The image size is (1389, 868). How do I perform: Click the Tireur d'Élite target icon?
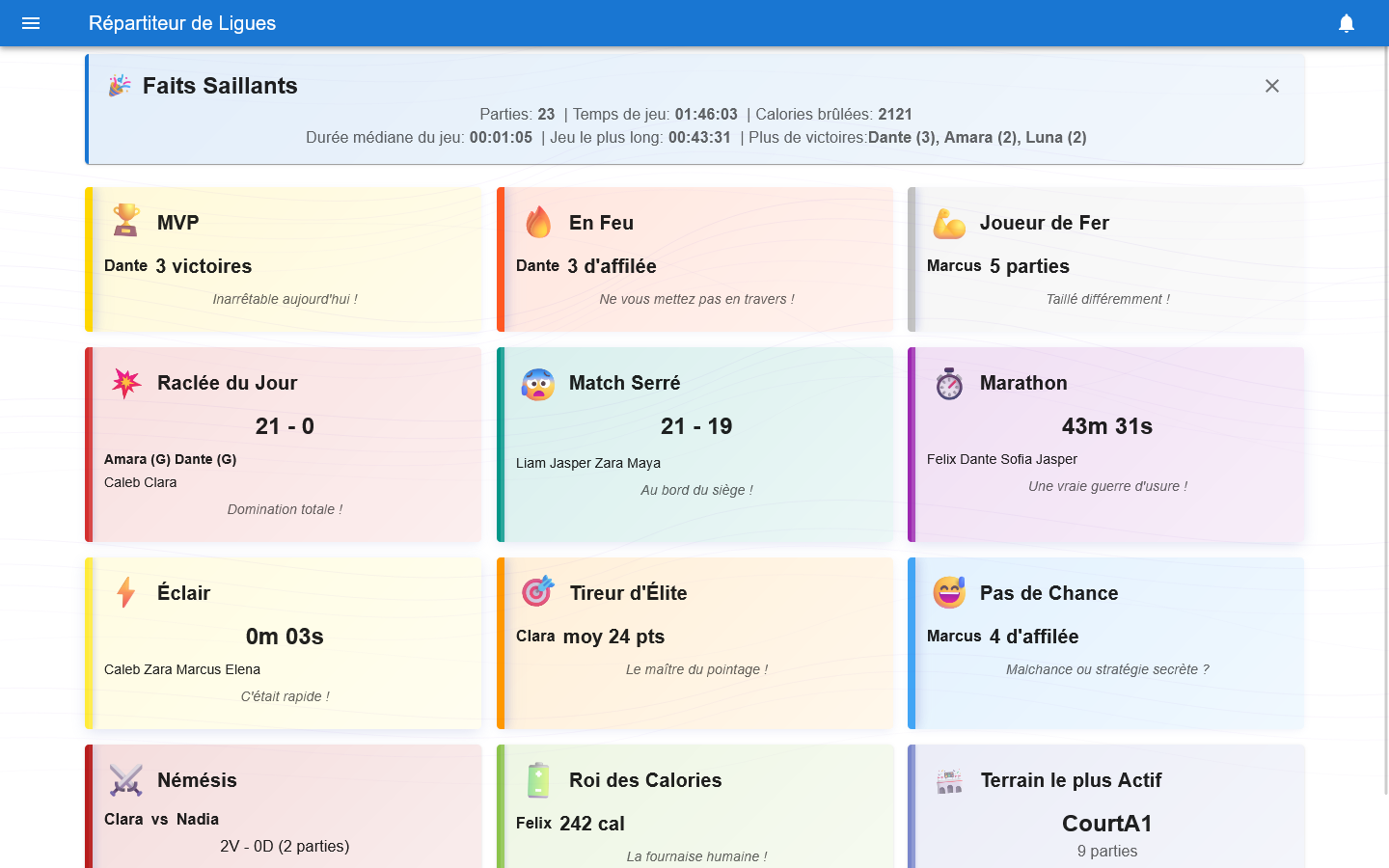click(x=538, y=591)
